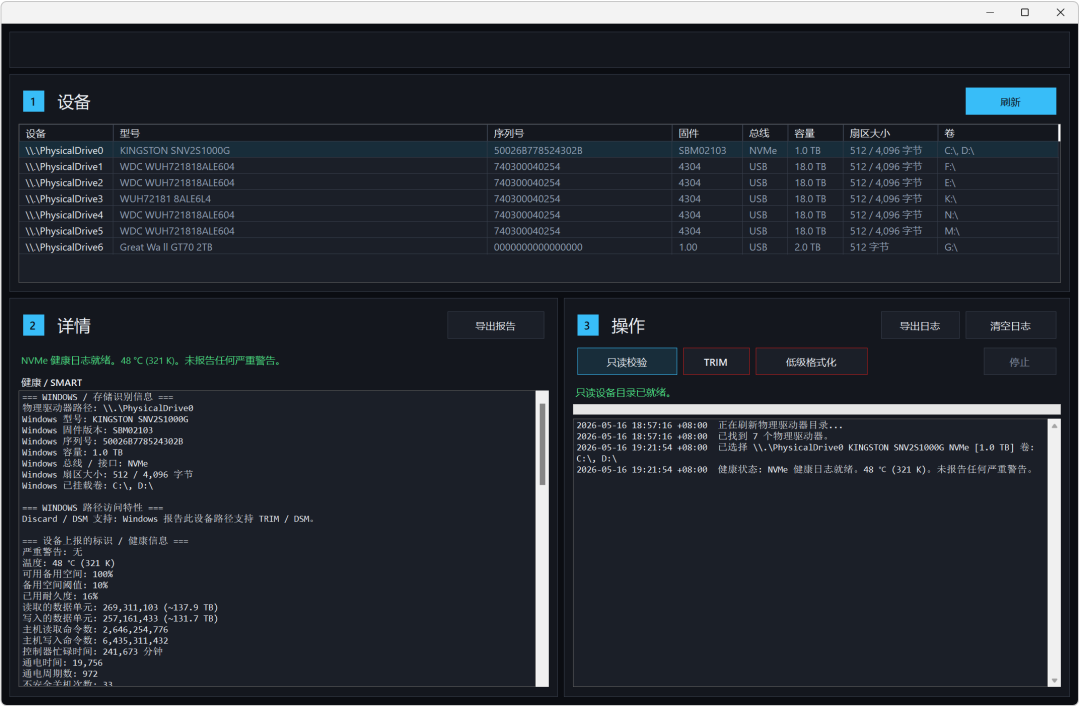Click the NVMe health status green text

152,360
